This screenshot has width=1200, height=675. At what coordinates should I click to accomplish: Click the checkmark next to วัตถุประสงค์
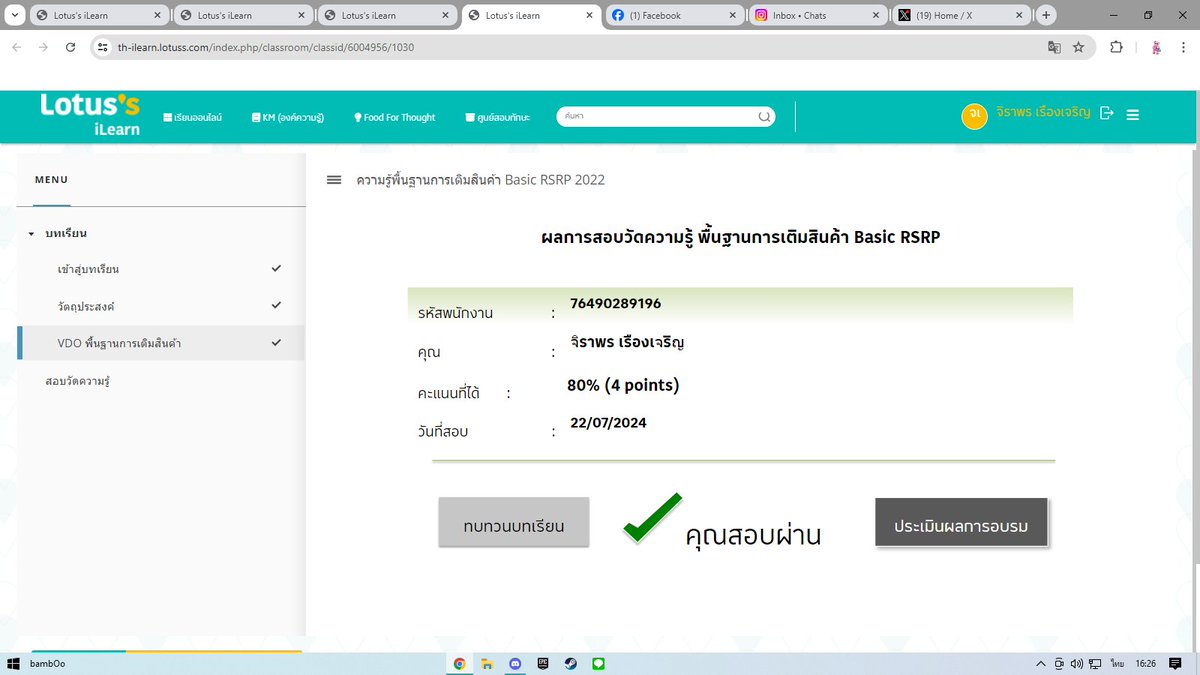276,305
